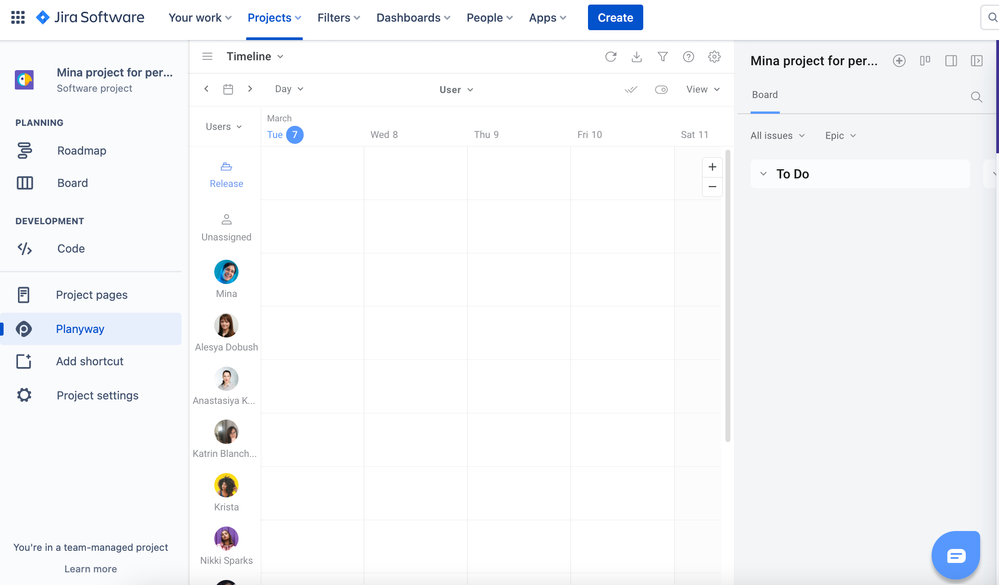999x585 pixels.
Task: Open the Filters menu
Action: point(339,18)
